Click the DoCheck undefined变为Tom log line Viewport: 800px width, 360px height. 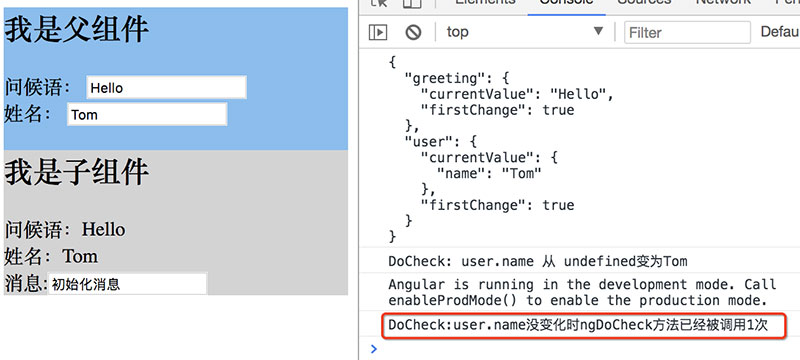[x=537, y=262]
